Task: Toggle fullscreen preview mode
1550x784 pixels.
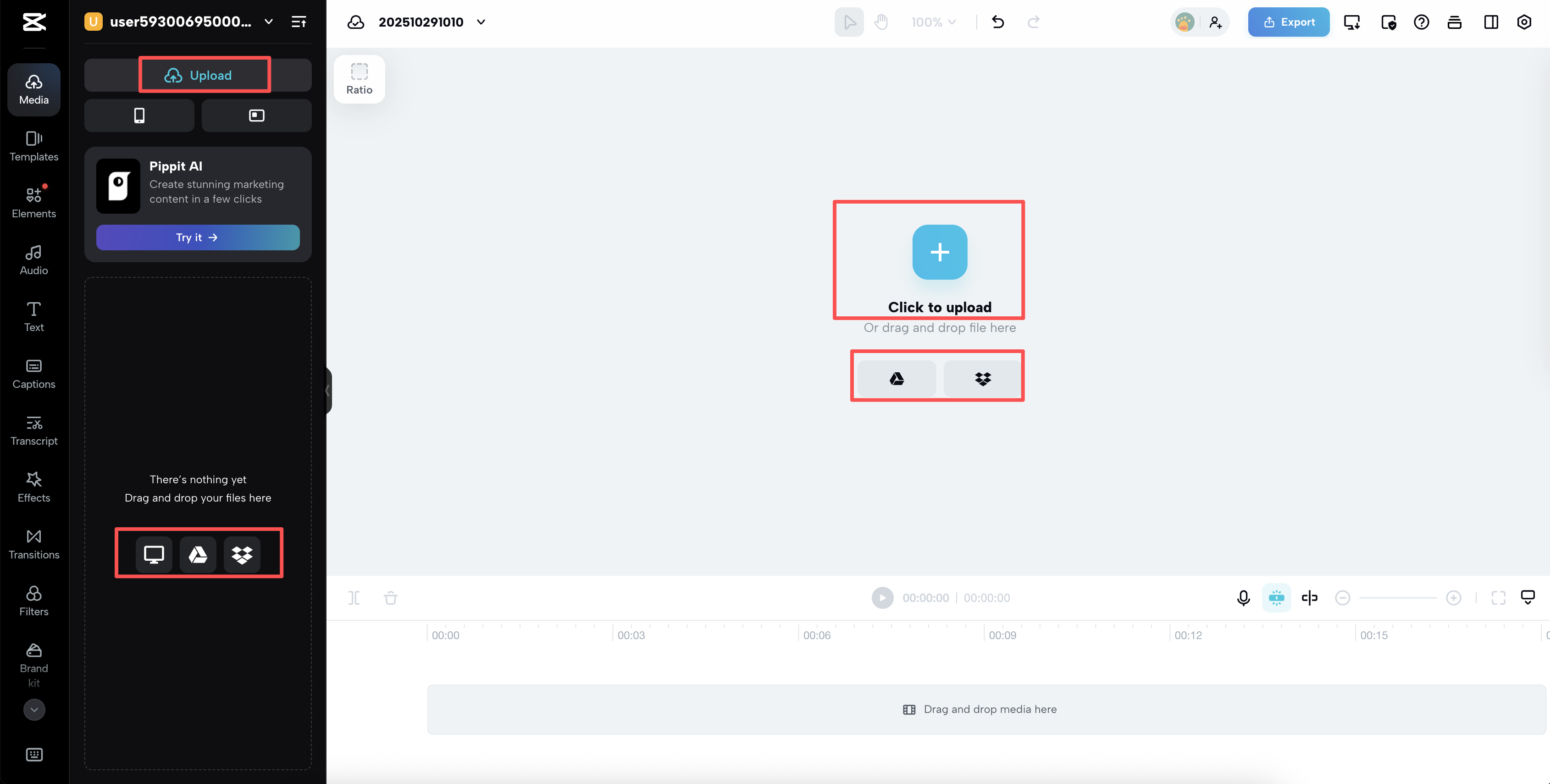Action: tap(1499, 597)
